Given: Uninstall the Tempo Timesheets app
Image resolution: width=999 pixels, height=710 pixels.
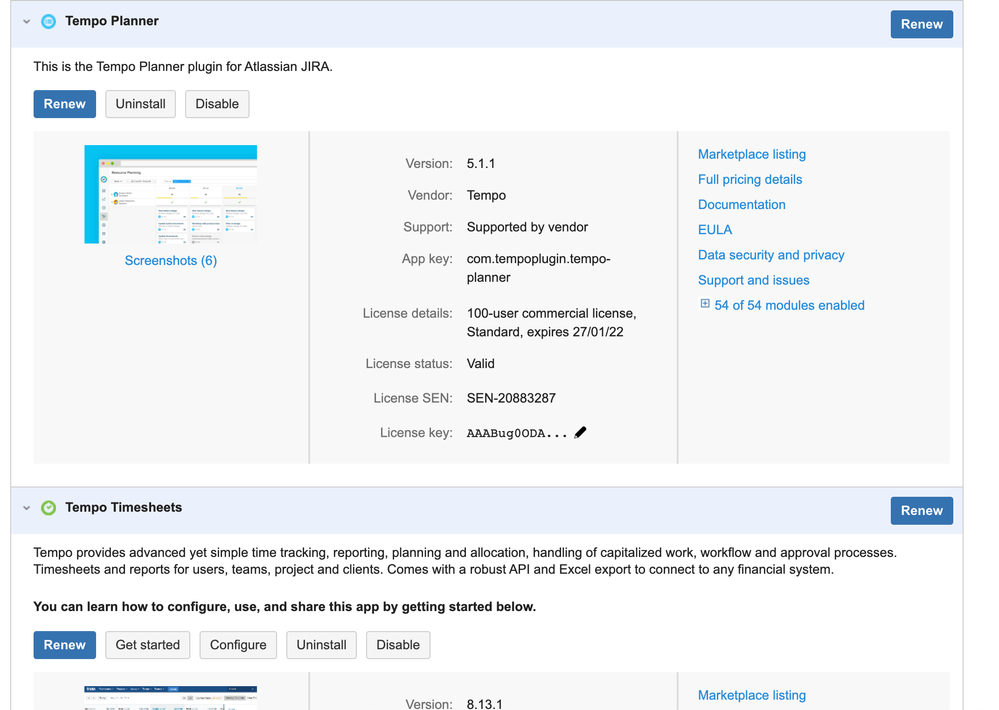Looking at the screenshot, I should coord(321,645).
